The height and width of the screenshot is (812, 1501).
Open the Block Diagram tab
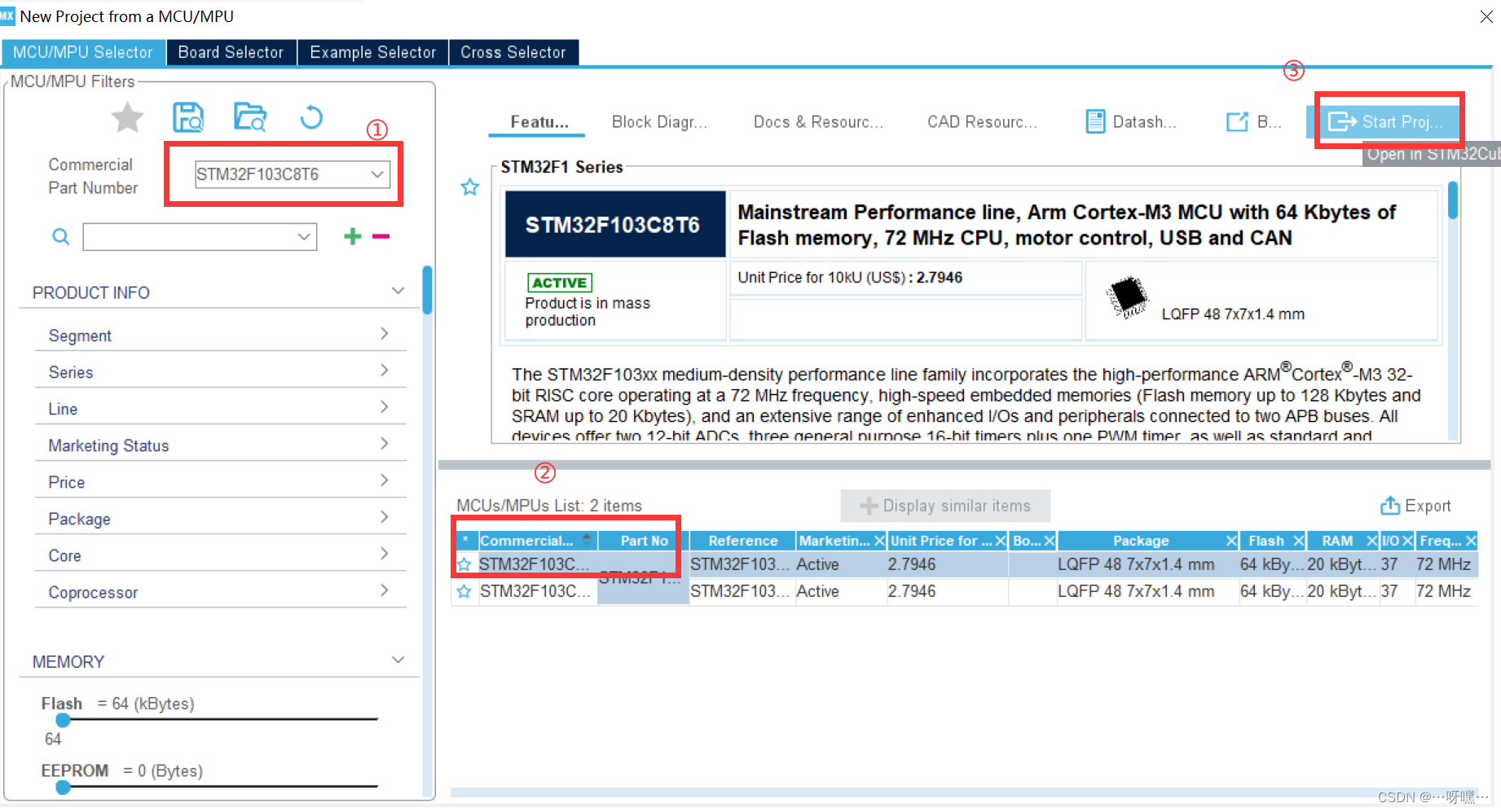tap(659, 122)
